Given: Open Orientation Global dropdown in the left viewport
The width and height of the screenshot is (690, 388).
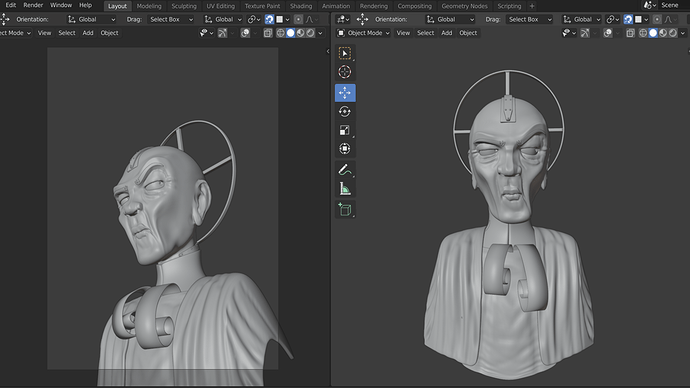Looking at the screenshot, I should (x=92, y=19).
